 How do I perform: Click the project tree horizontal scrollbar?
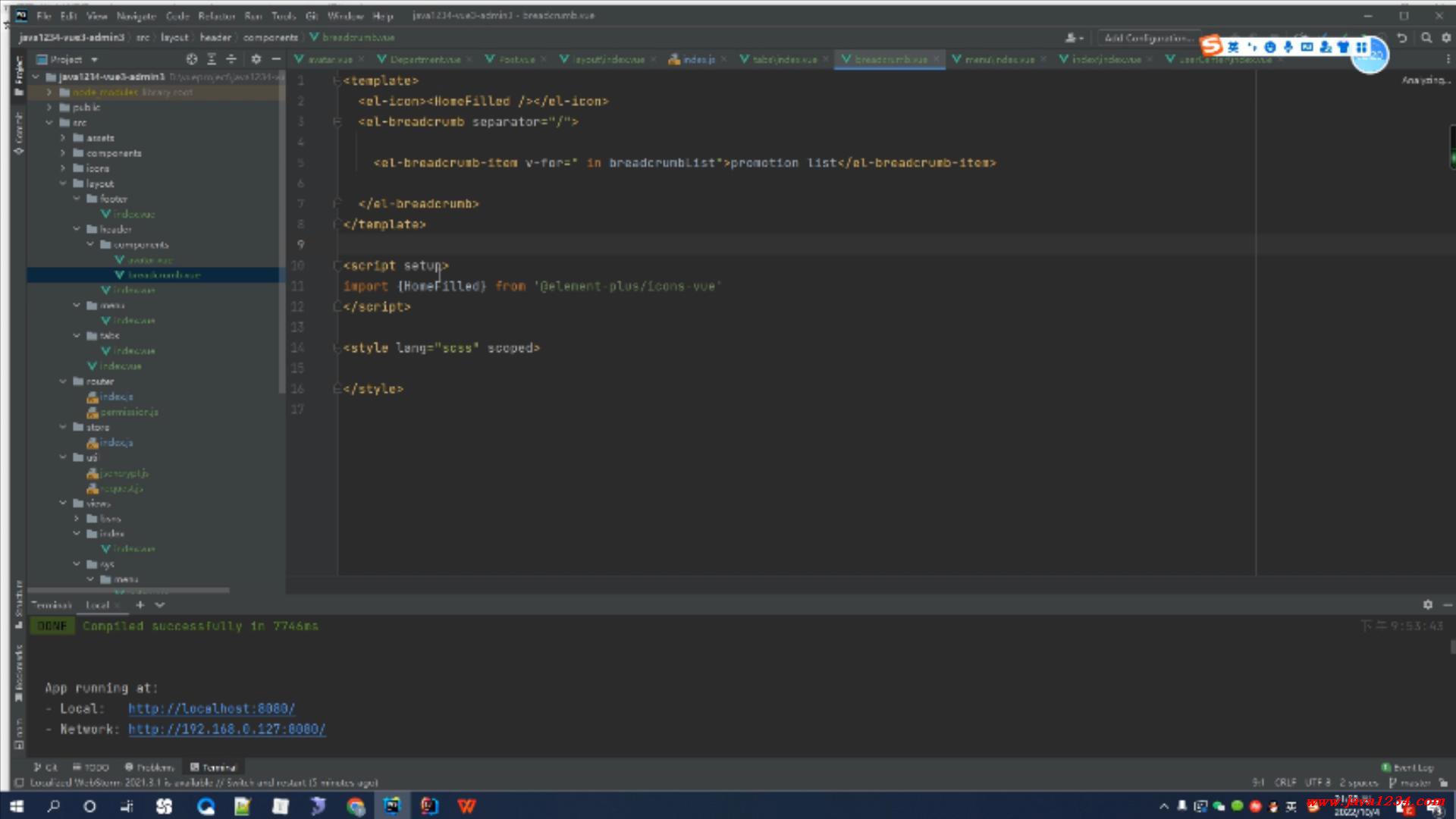[x=129, y=589]
